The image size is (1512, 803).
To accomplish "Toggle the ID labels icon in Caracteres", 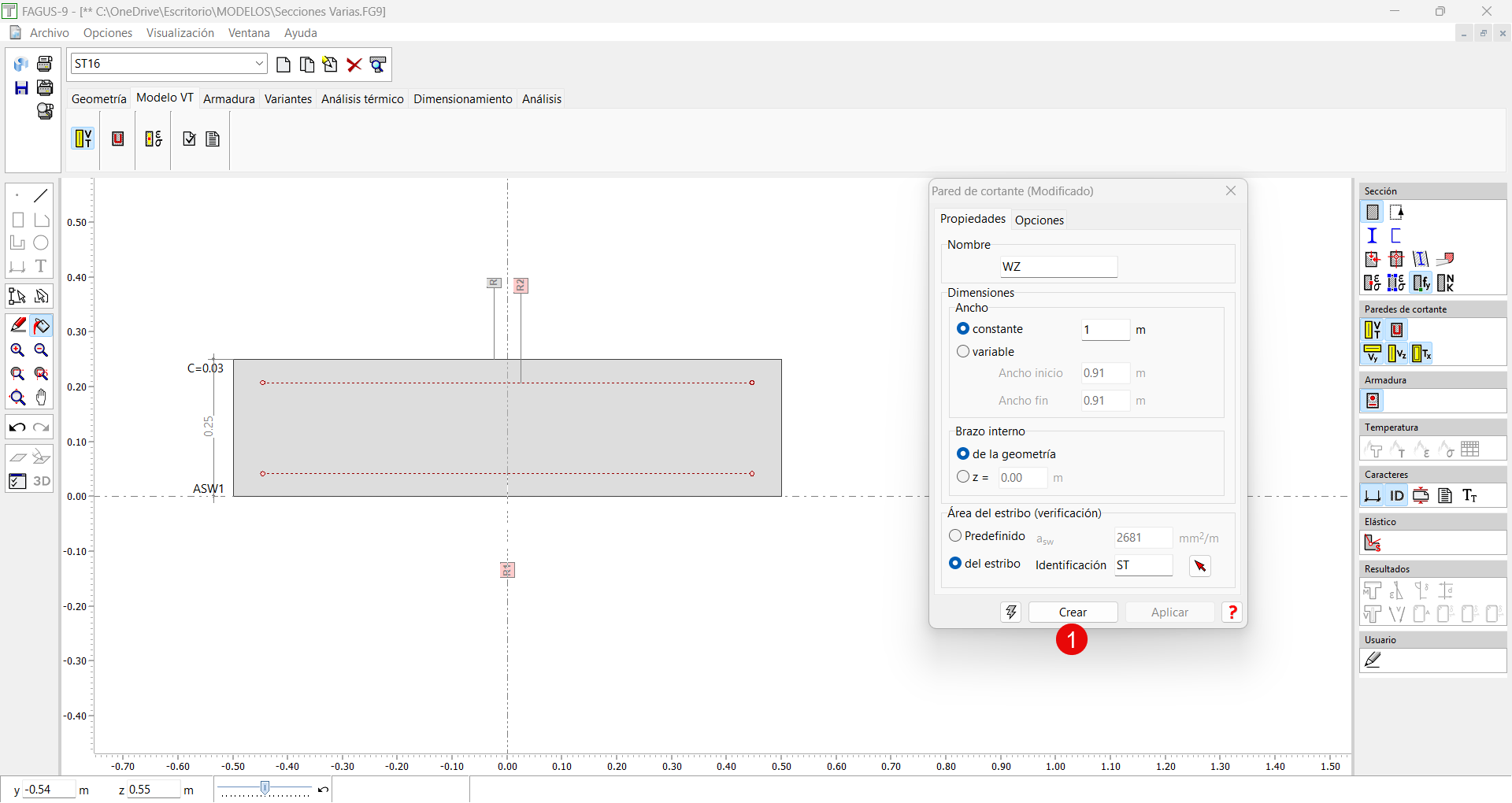I will [1396, 495].
